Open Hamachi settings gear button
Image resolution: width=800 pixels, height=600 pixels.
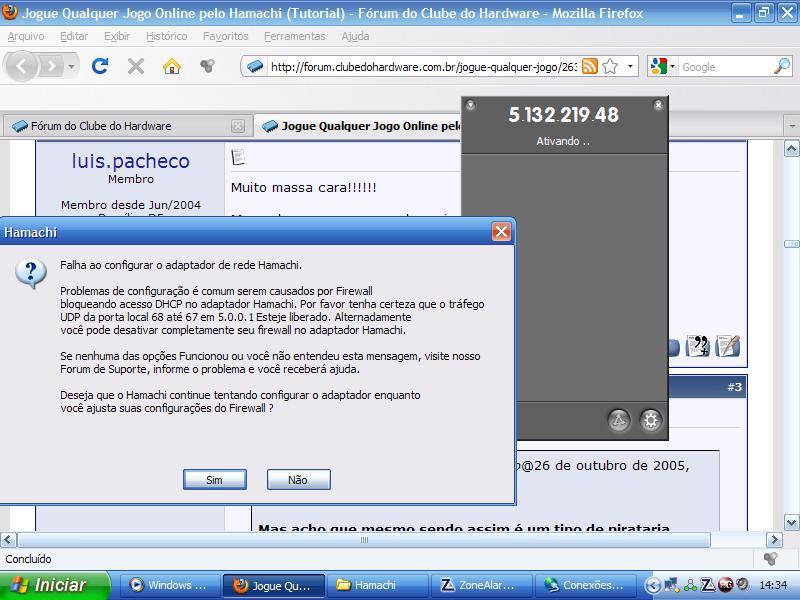tap(651, 420)
